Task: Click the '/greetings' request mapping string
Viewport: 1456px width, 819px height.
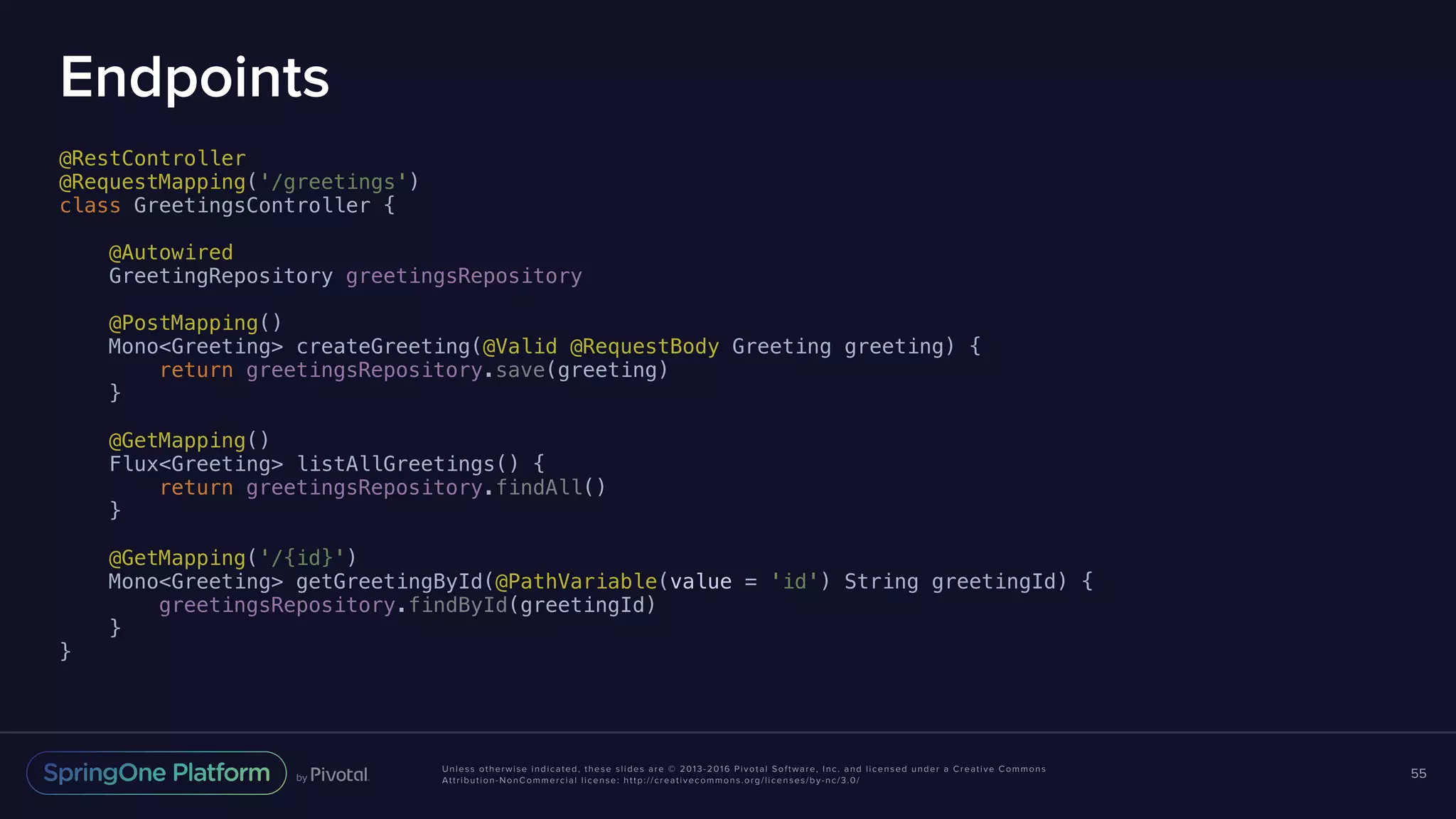Action: [333, 182]
